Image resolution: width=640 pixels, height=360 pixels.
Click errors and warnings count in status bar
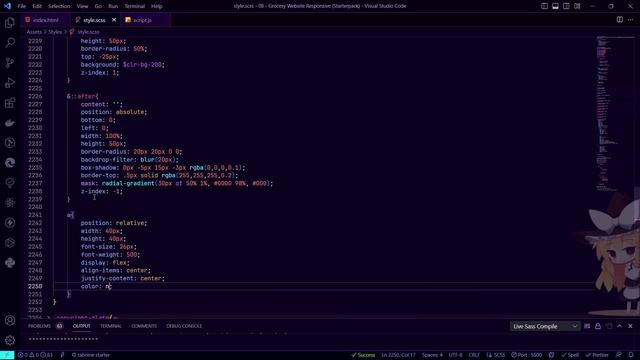(35, 355)
